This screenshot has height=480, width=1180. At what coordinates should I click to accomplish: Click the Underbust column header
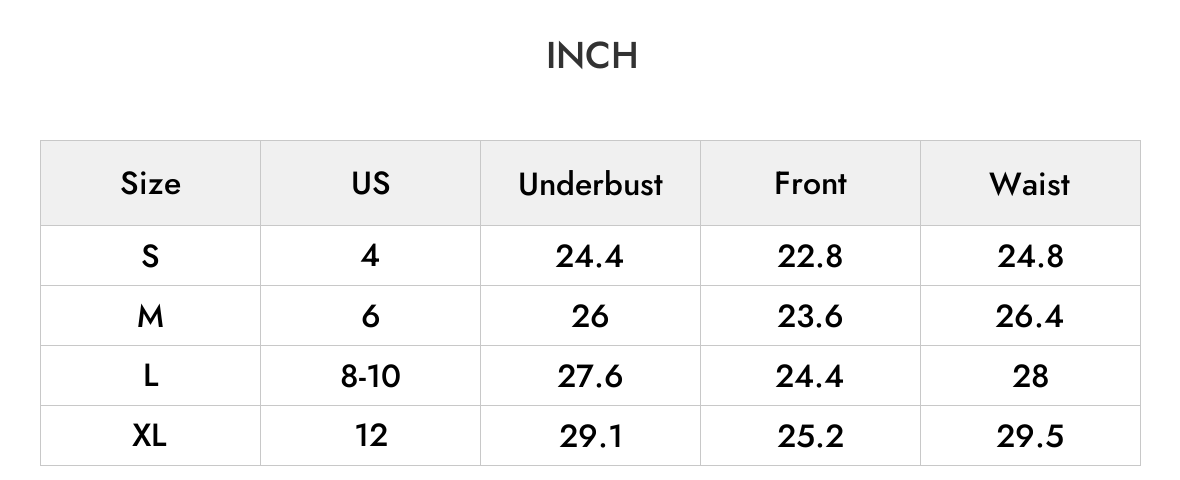(x=590, y=184)
